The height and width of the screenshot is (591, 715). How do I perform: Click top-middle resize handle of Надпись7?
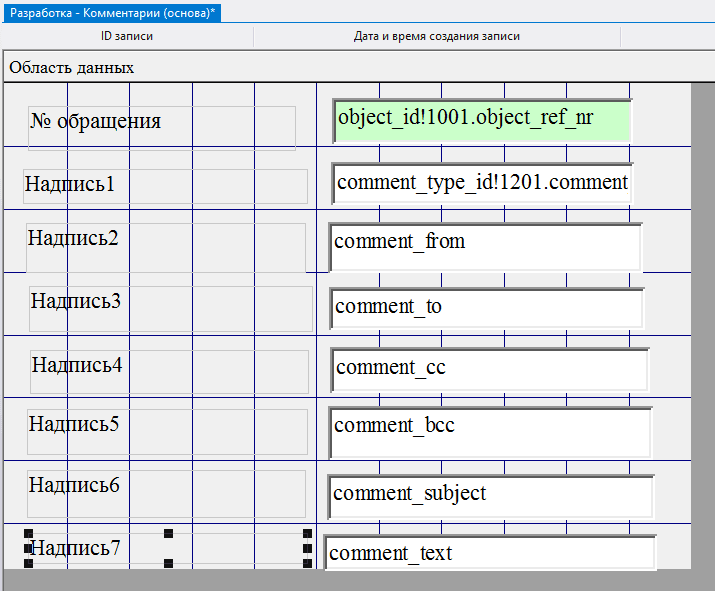(x=168, y=534)
